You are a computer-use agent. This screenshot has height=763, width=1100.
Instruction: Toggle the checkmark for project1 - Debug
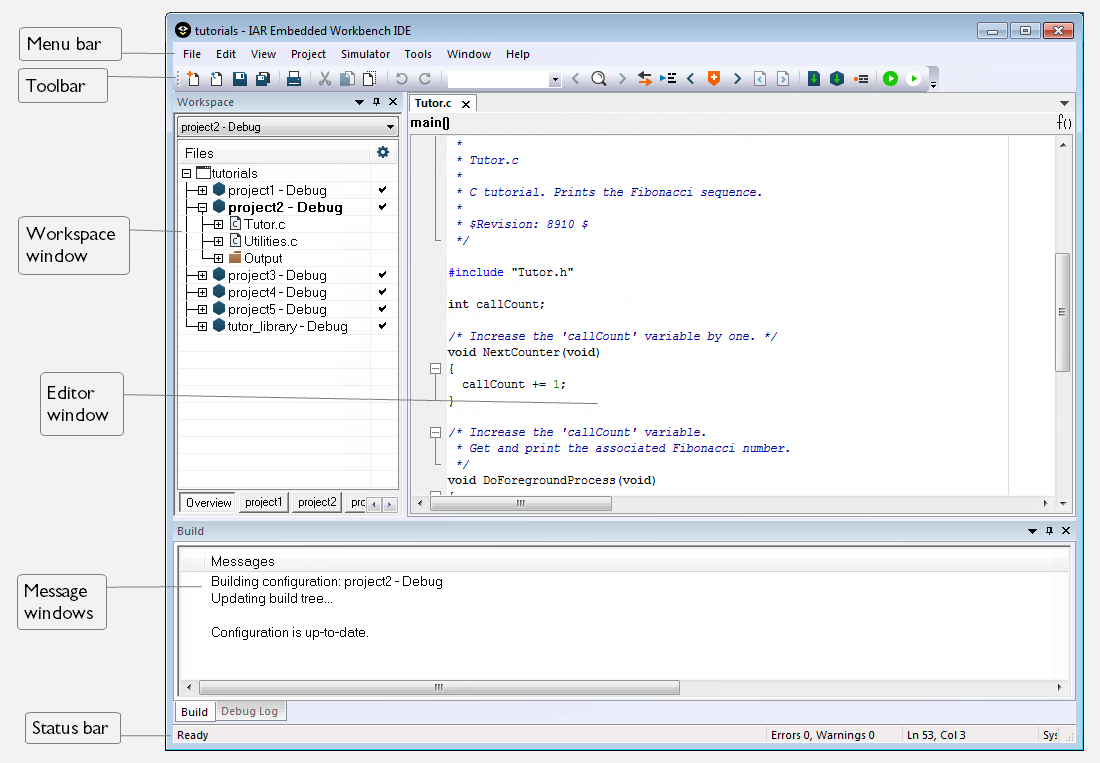pyautogui.click(x=382, y=190)
